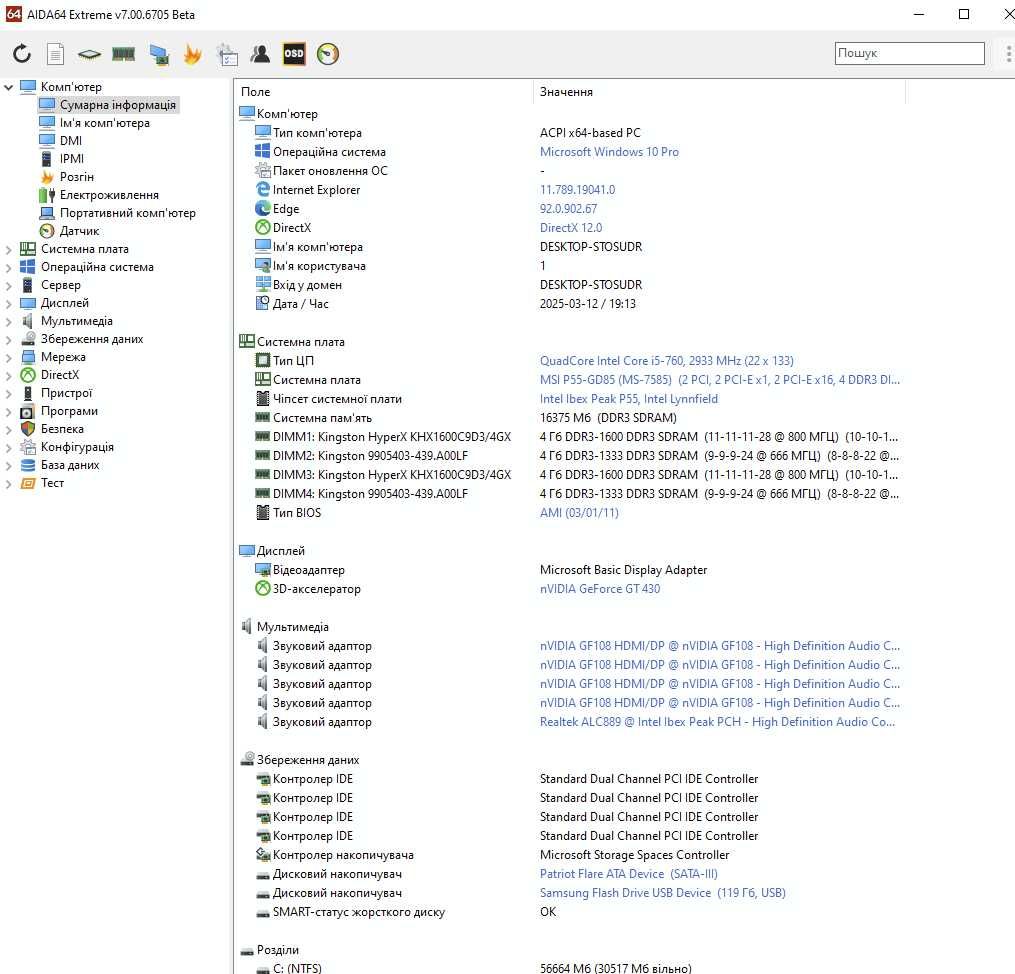Screen dimensions: 1015x974
Task: Collapse the Комп'ютер tree node
Action: tap(8, 87)
